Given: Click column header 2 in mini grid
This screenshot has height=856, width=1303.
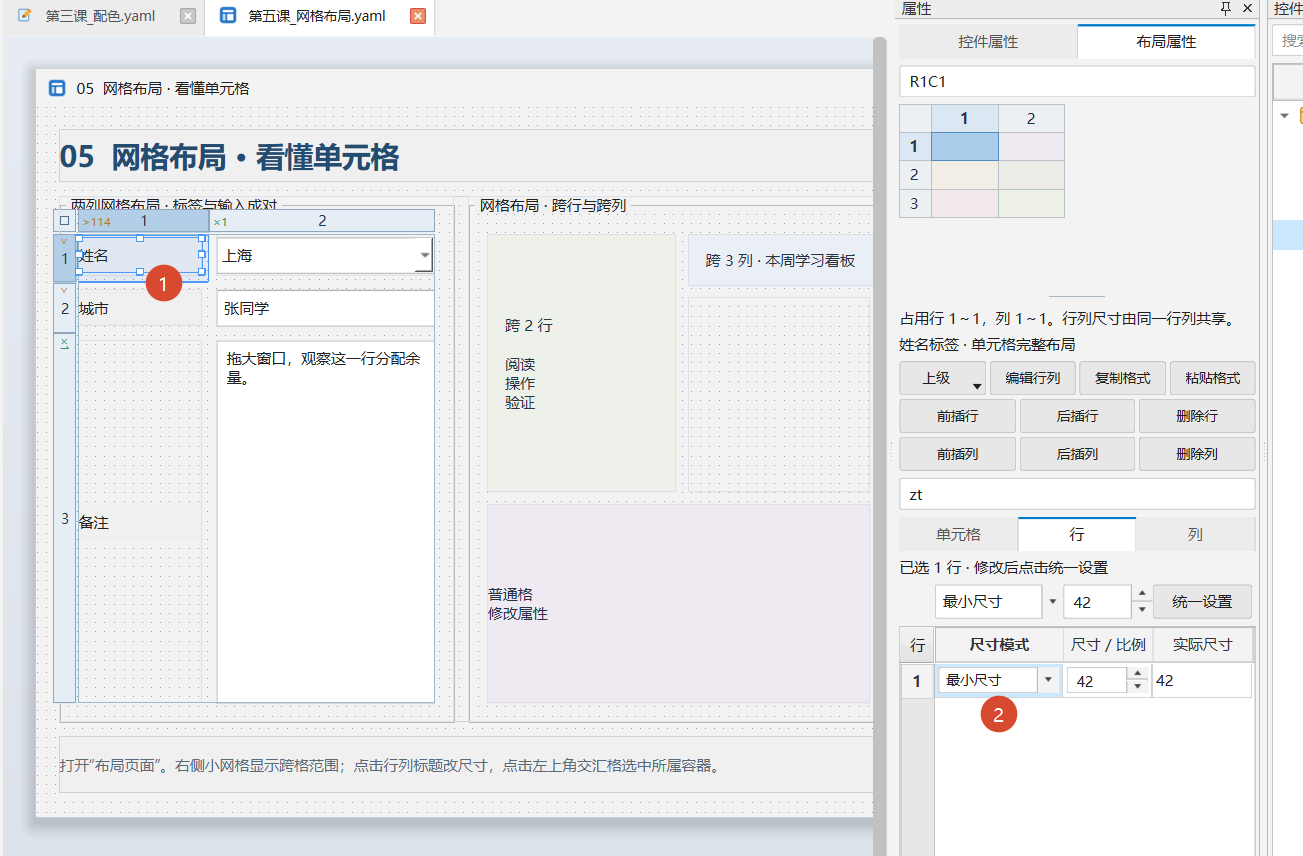Looking at the screenshot, I should click(1031, 118).
